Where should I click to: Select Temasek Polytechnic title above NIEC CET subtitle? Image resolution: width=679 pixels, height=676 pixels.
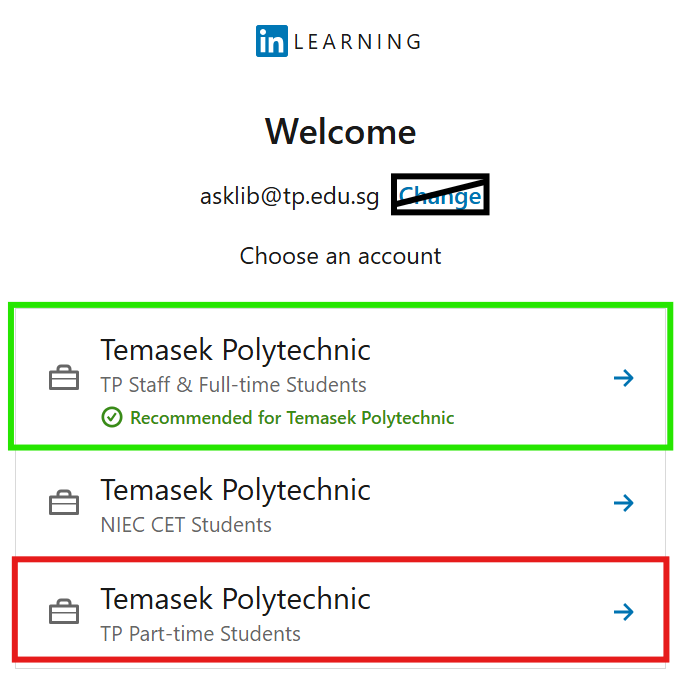(x=235, y=490)
